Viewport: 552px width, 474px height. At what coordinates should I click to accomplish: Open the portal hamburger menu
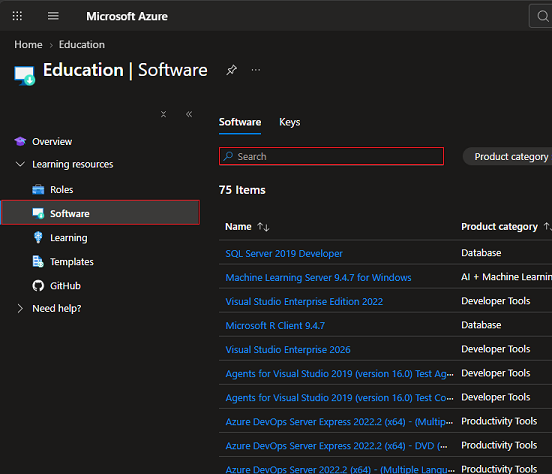pos(53,16)
